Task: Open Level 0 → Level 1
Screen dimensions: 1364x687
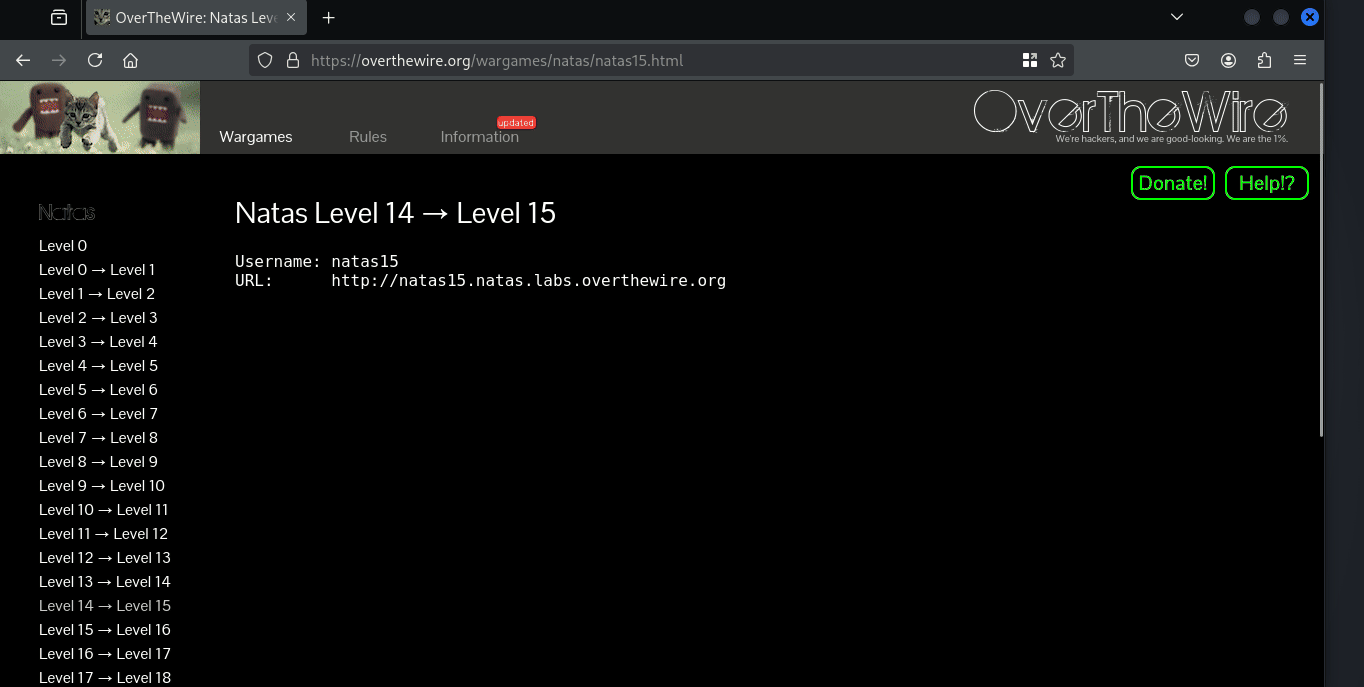Action: [x=97, y=270]
